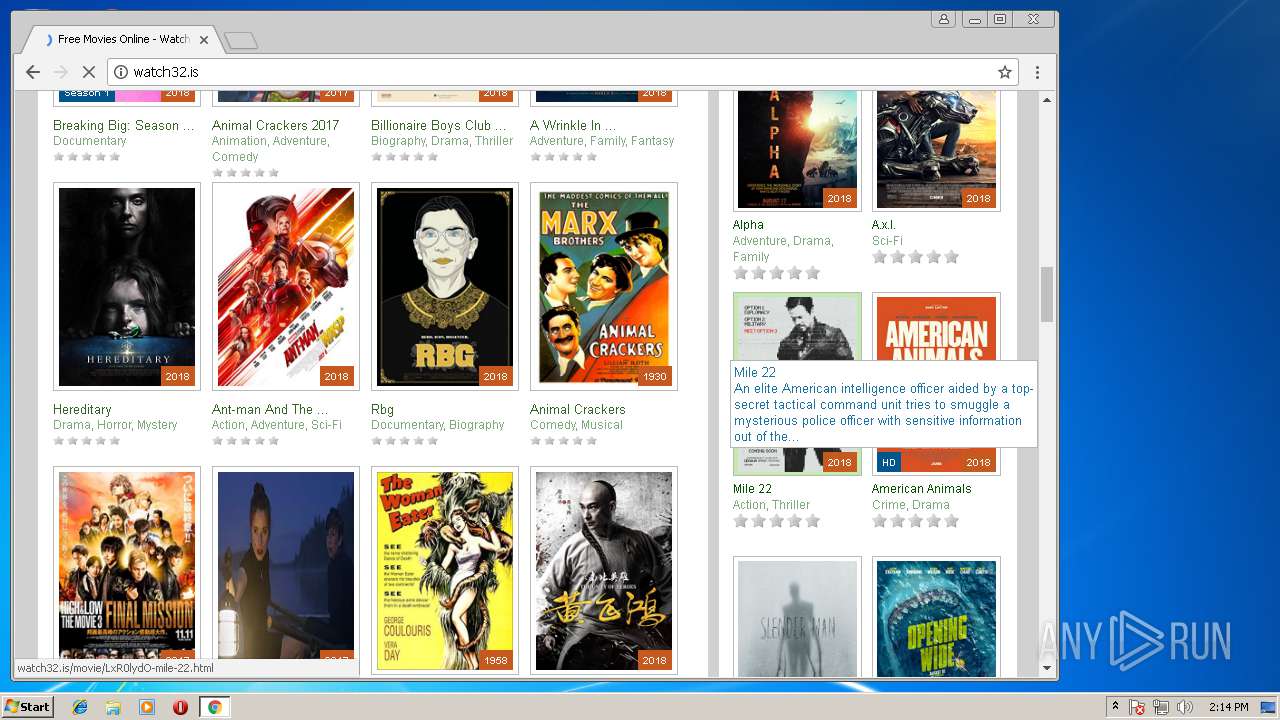Open the volume control tray icon

1185,707
